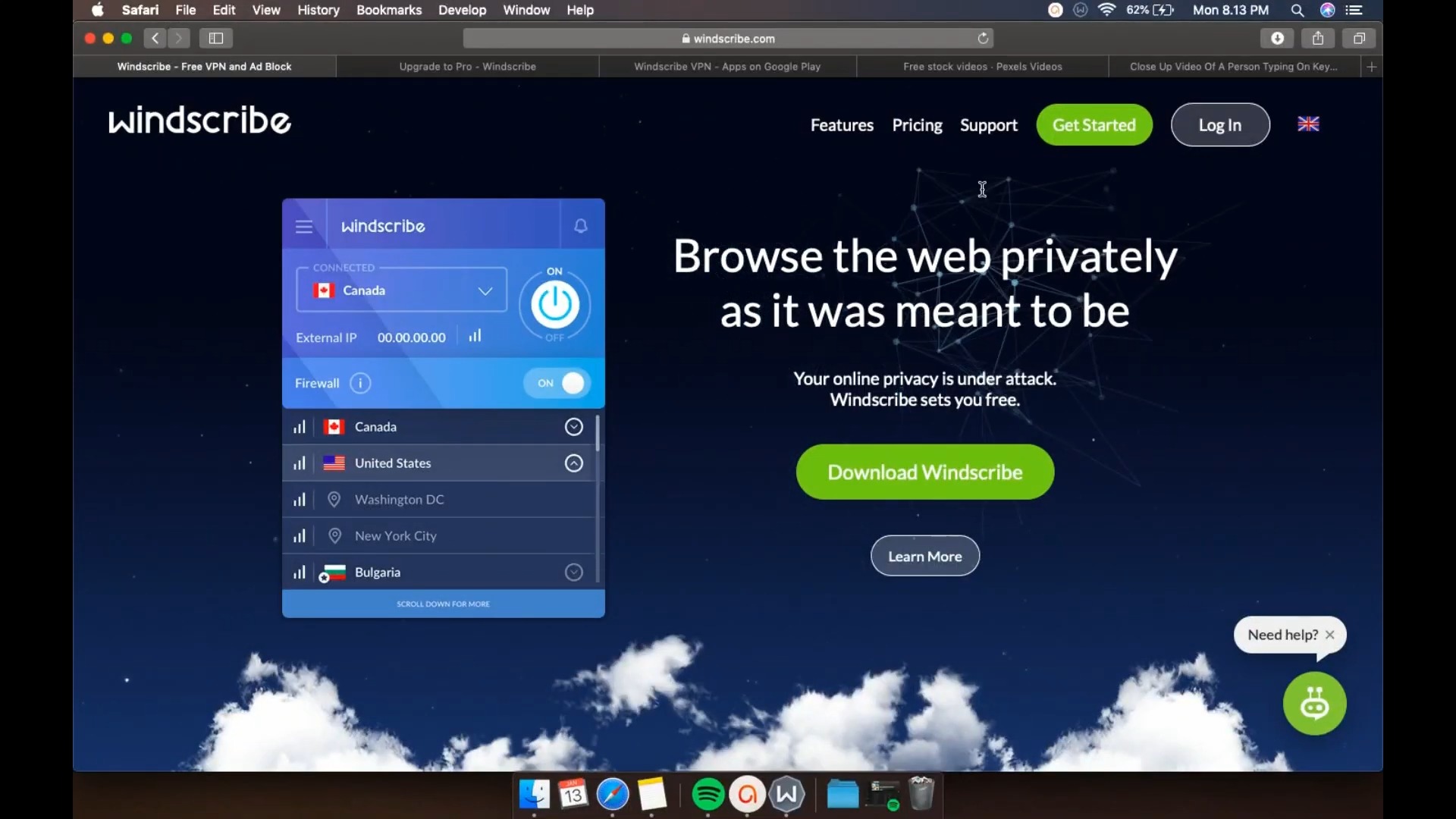Click the Washington DC location pin icon

coord(334,500)
